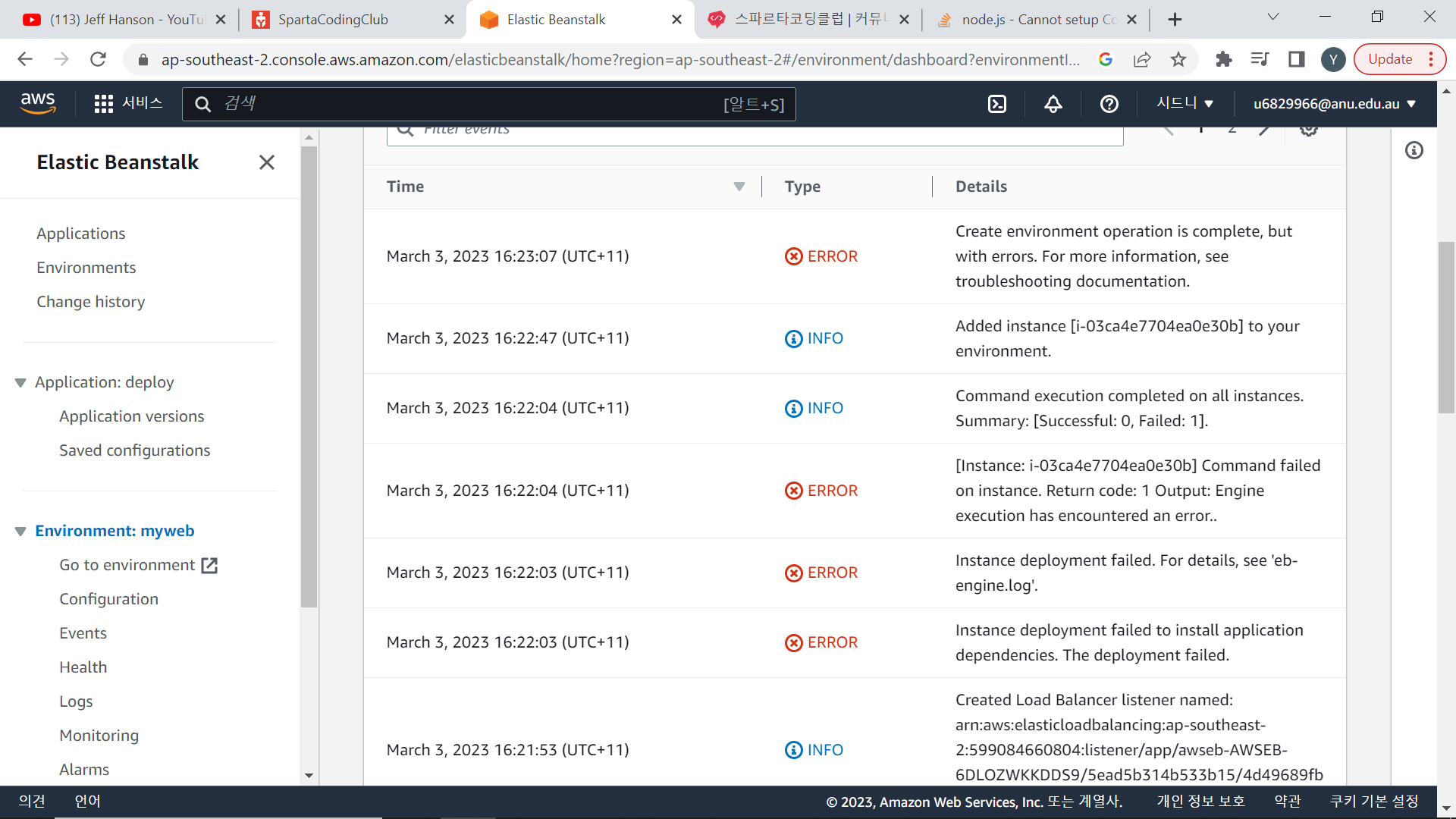Collapse the Environment: myweb section

coord(20,532)
